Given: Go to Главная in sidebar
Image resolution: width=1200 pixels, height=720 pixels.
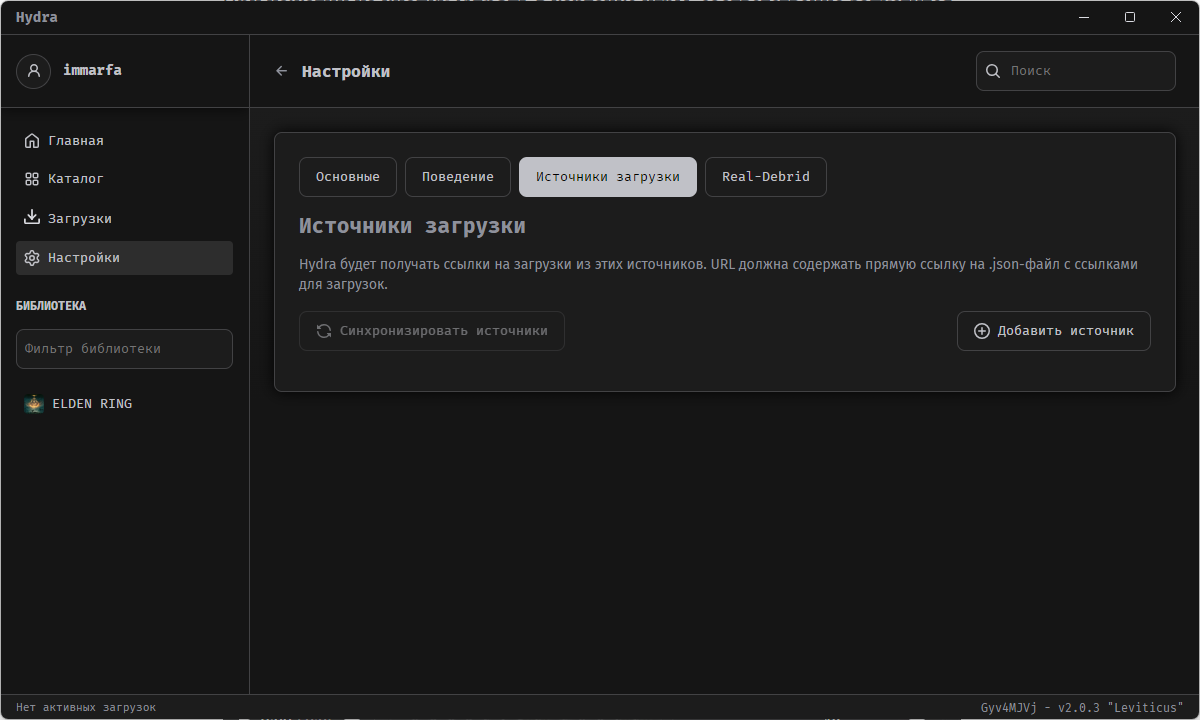Looking at the screenshot, I should [x=124, y=141].
